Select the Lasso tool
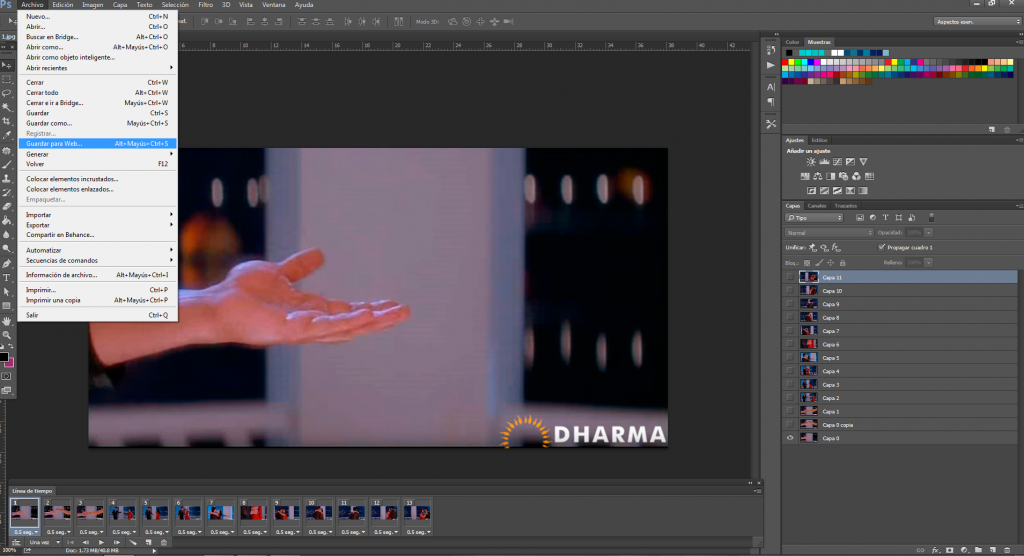 pos(7,93)
